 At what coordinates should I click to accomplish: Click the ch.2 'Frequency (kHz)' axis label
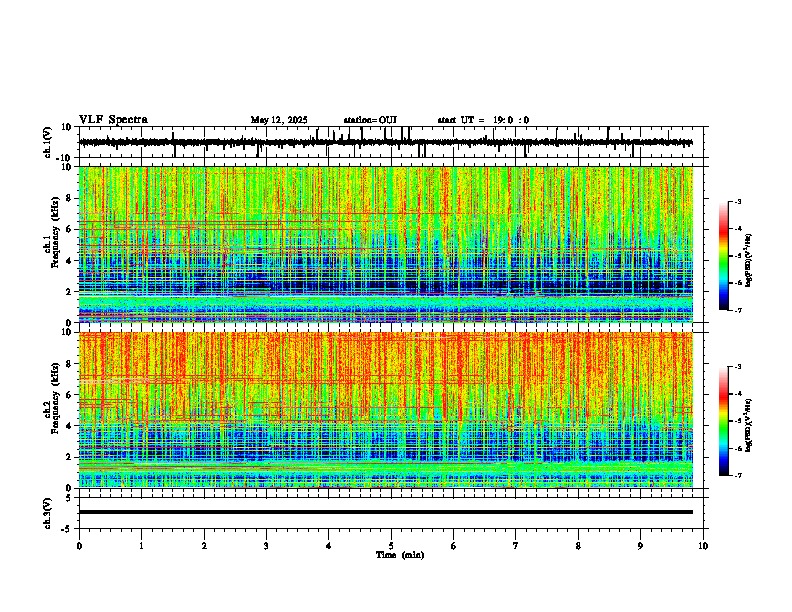tap(55, 398)
